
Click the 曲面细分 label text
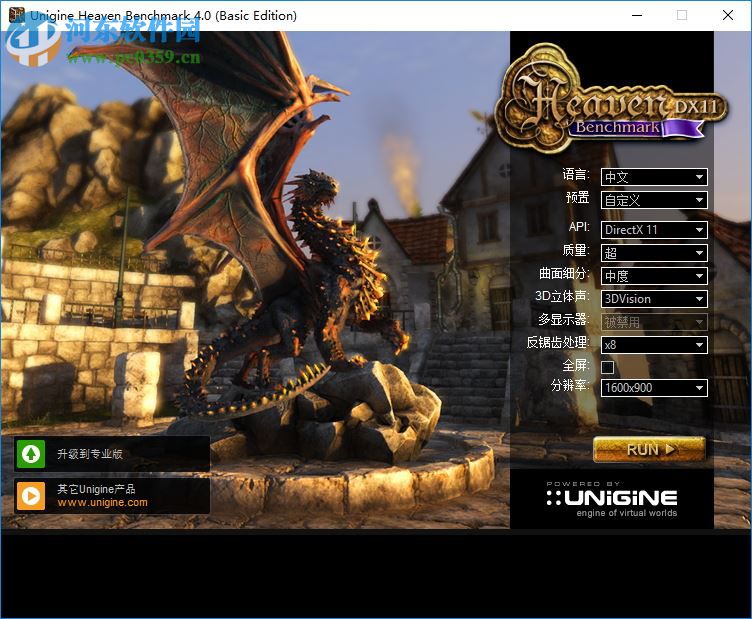(564, 273)
